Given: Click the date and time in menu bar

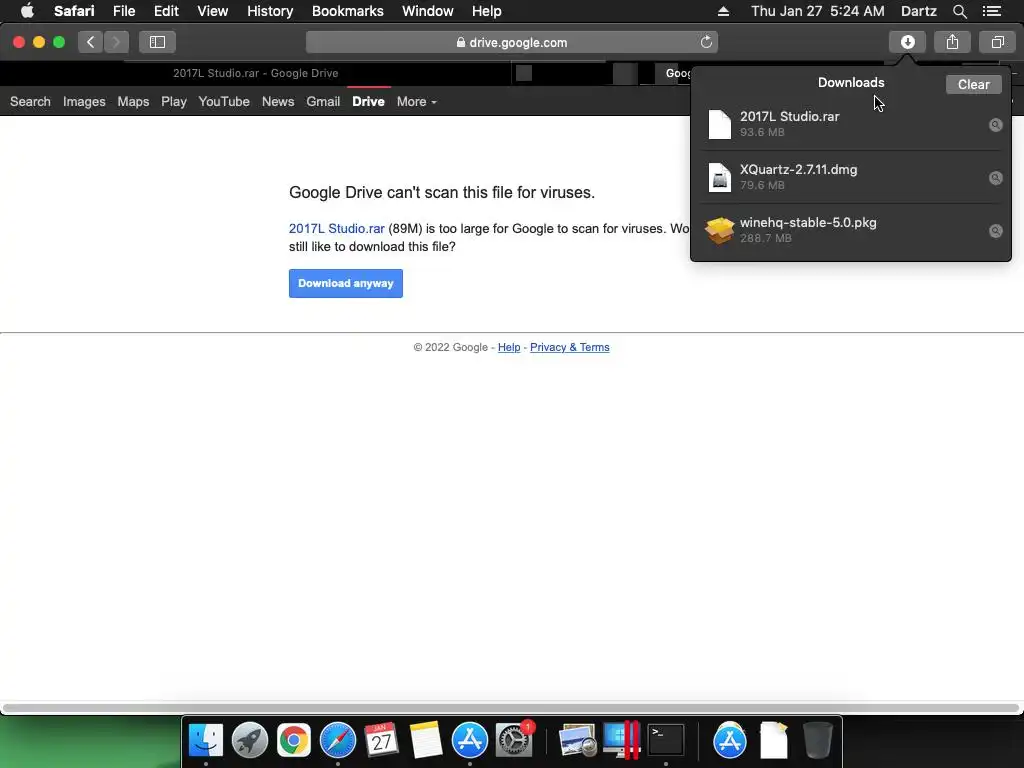Looking at the screenshot, I should click(x=818, y=11).
